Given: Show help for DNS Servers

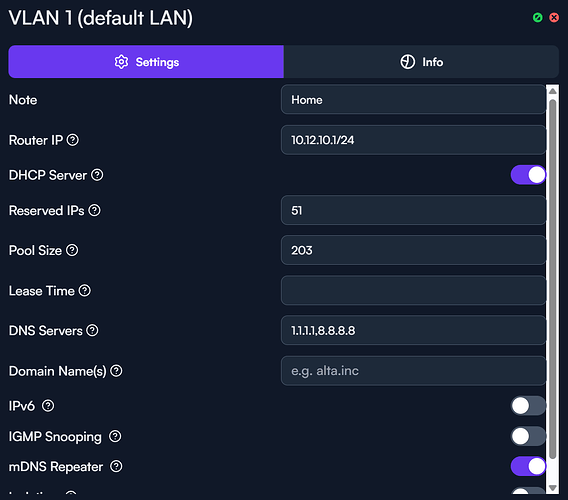Looking at the screenshot, I should (x=92, y=330).
